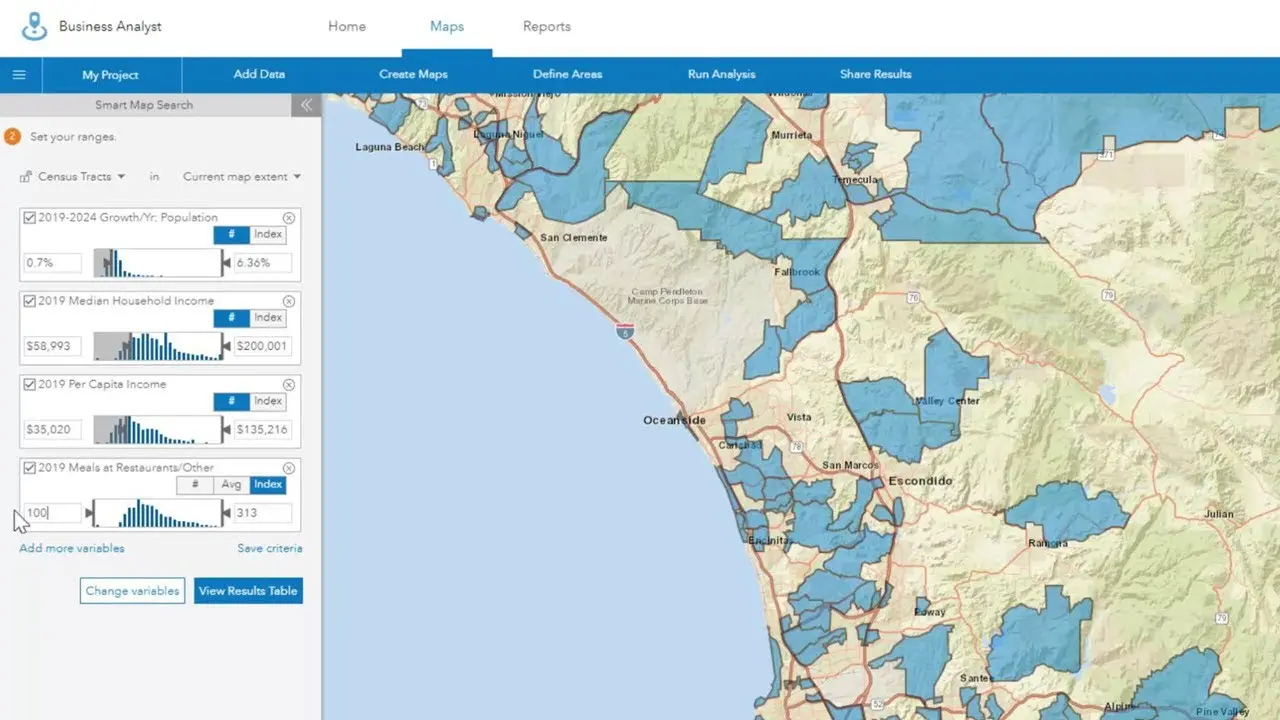Click the Population Growth minimum field 0.7%
This screenshot has width=1280, height=720.
[53, 263]
